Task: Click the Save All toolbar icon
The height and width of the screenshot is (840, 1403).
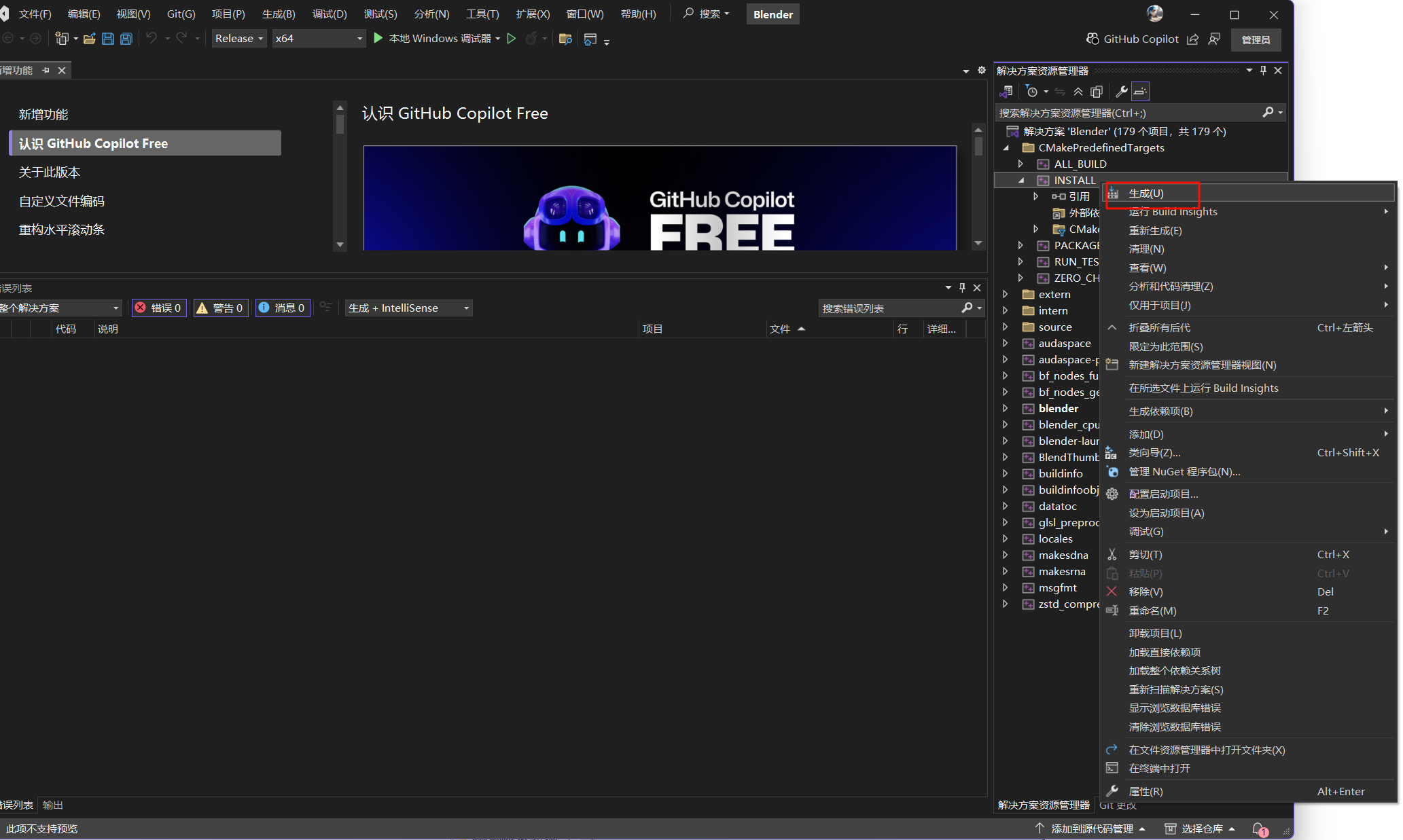Action: tap(126, 39)
